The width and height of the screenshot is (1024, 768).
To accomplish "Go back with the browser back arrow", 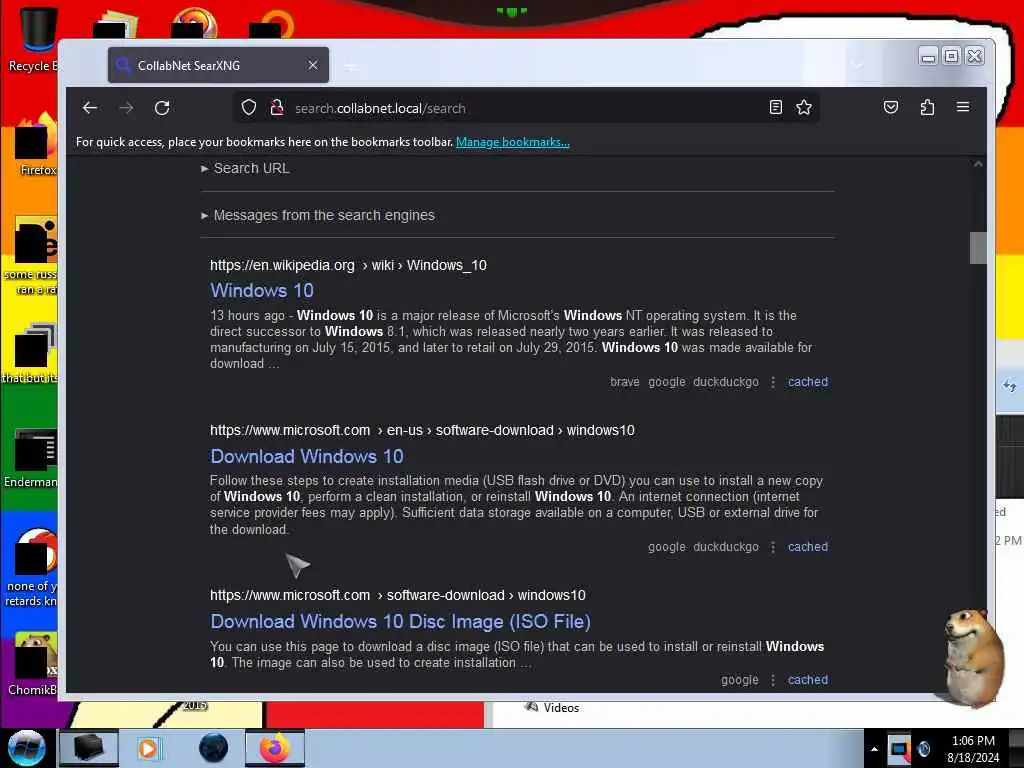I will [90, 108].
